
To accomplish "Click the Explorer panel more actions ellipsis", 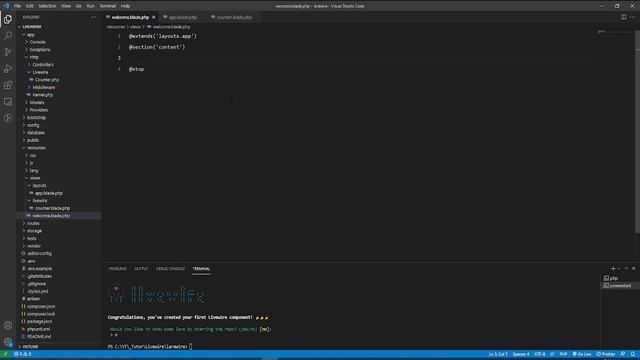I will [x=93, y=17].
